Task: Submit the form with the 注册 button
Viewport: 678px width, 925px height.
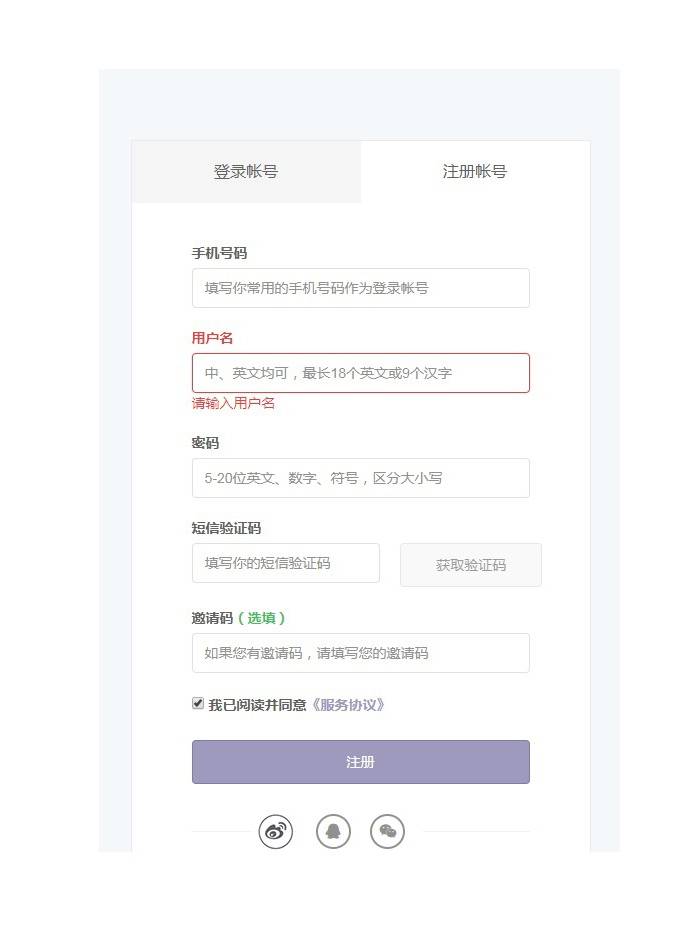Action: (x=360, y=762)
